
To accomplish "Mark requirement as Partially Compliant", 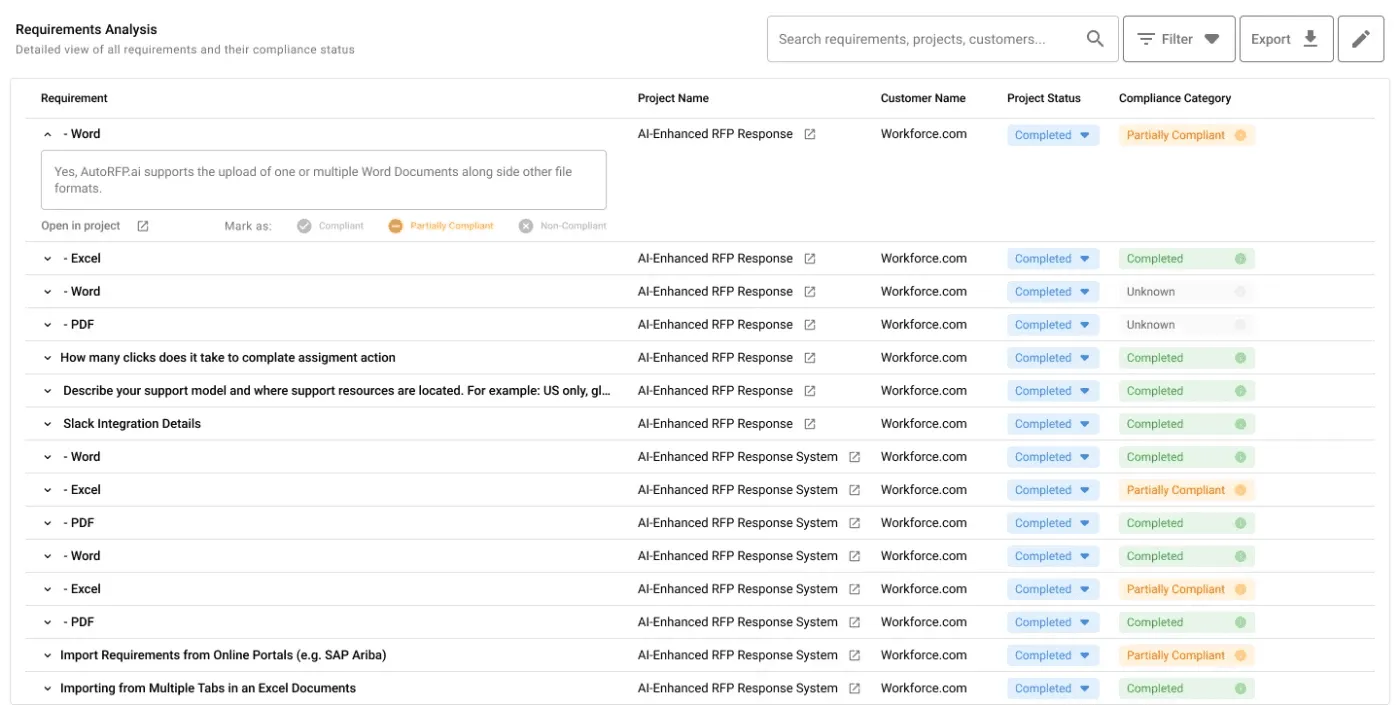I will pyautogui.click(x=441, y=226).
